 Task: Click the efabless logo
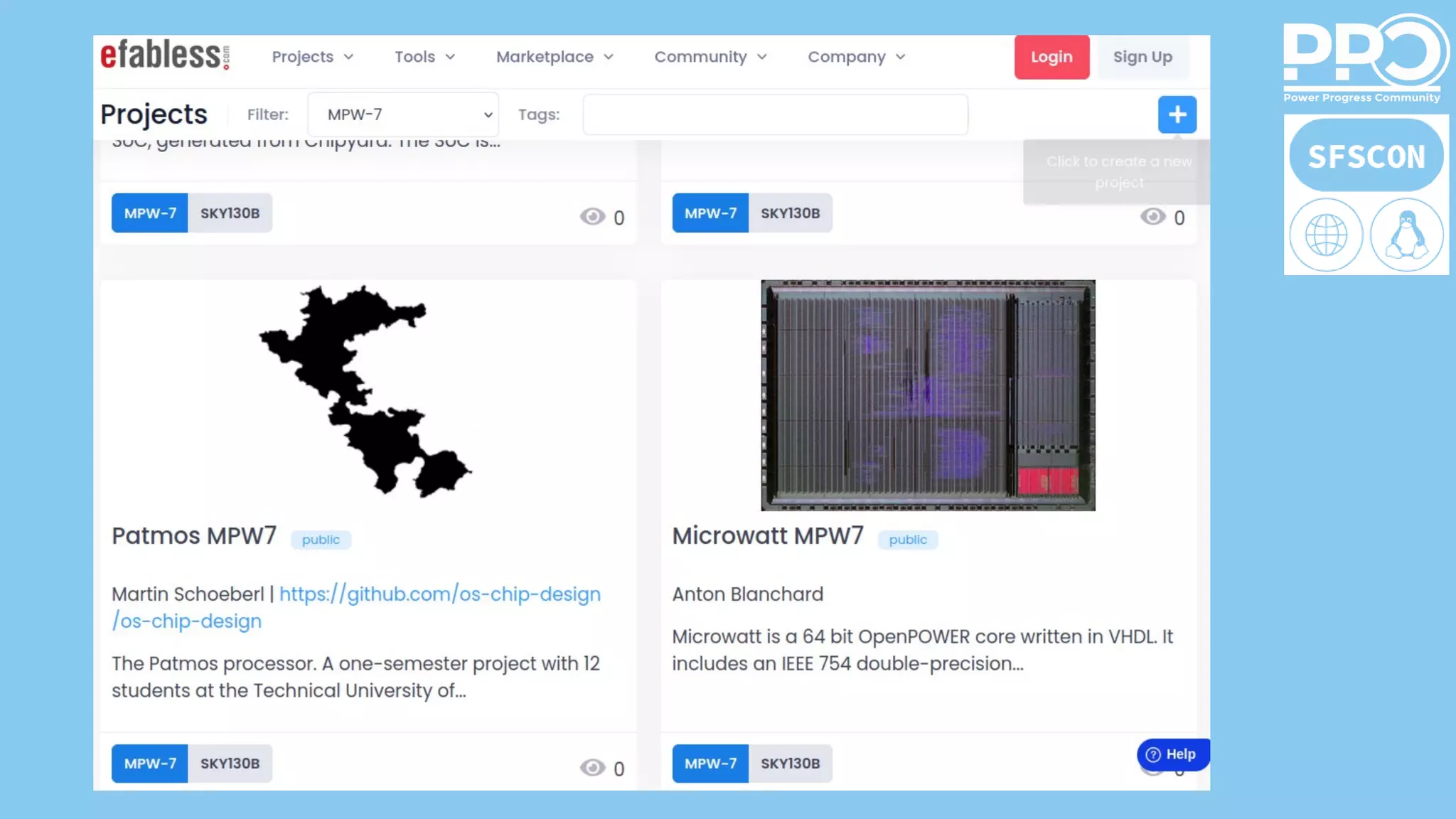(164, 55)
